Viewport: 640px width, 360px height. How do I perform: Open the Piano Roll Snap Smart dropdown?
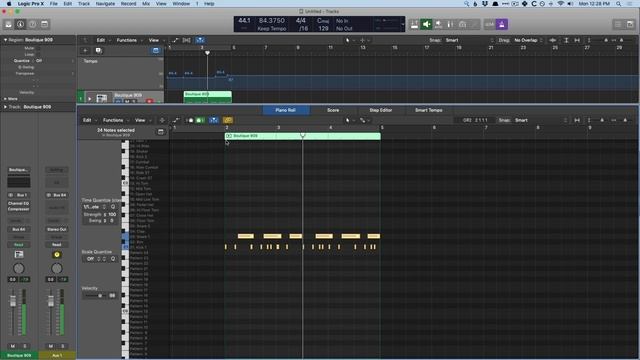(541, 120)
